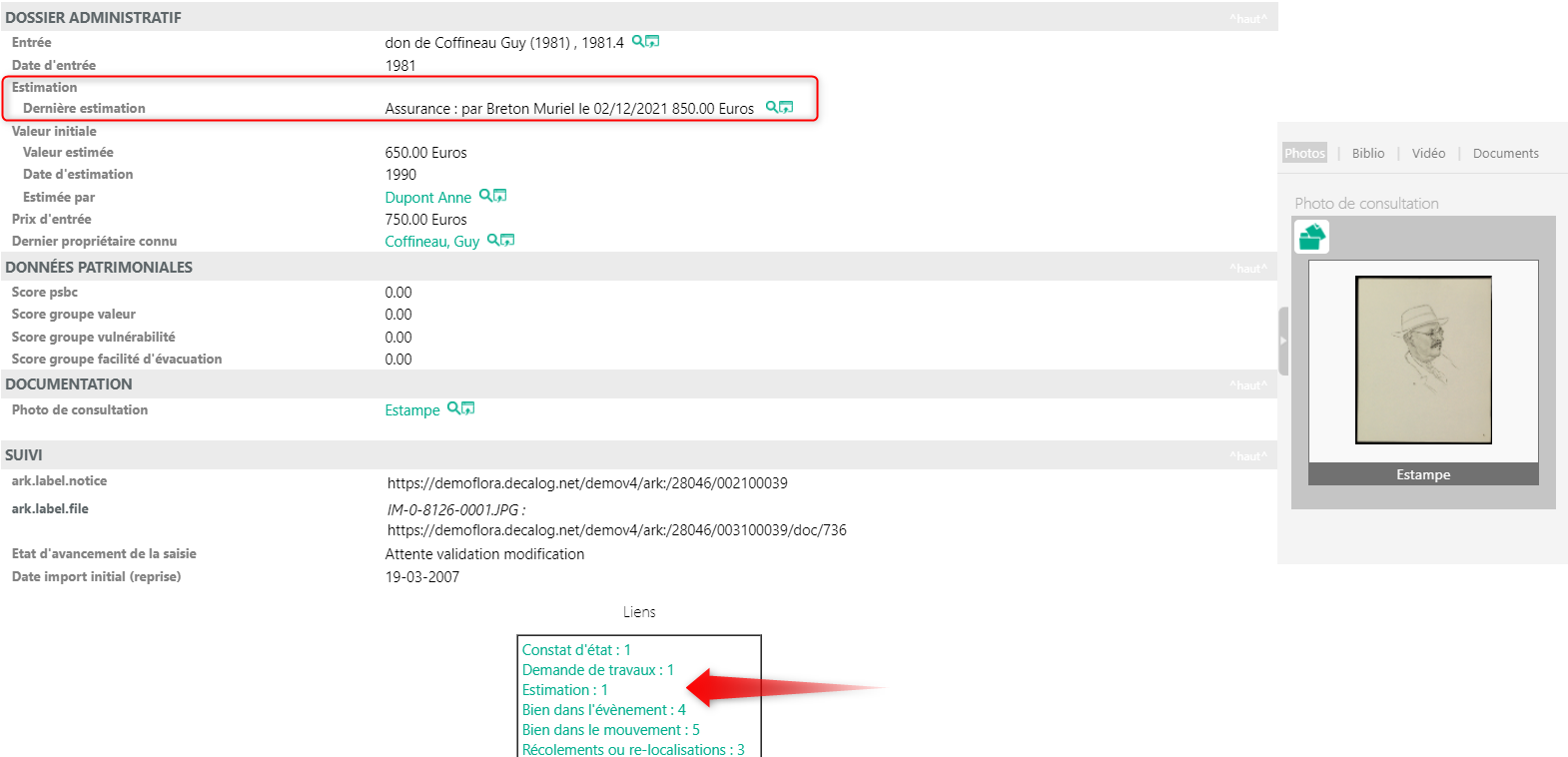Switch to the Vidéo tab
The image size is (1568, 757).
[1428, 153]
